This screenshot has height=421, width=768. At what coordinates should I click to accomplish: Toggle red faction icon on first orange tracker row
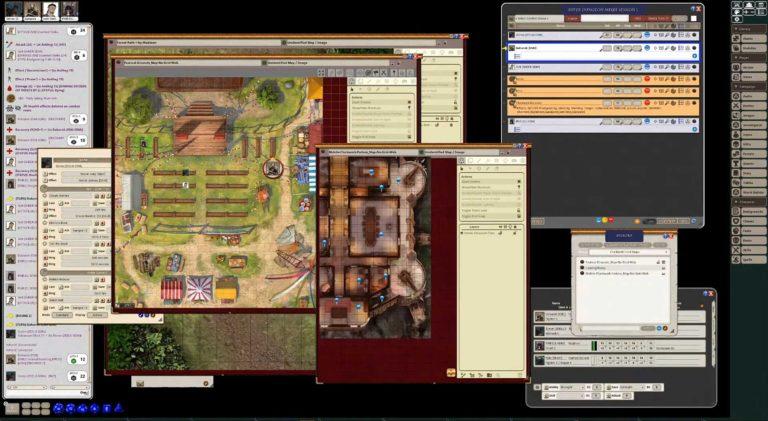647,79
